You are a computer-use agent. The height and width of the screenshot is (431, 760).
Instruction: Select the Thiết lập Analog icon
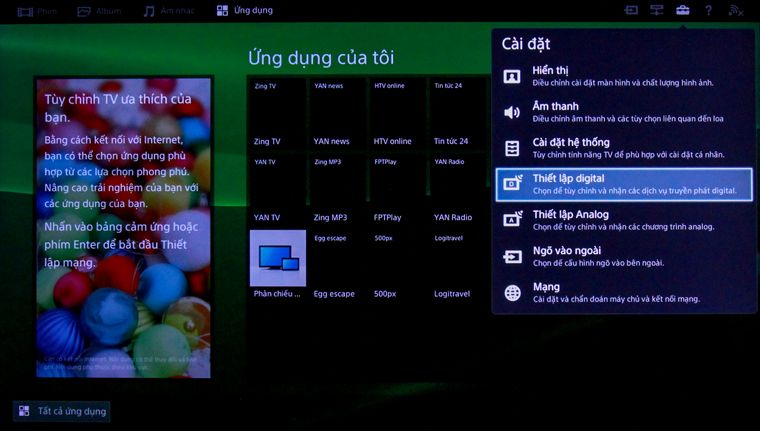pyautogui.click(x=512, y=220)
